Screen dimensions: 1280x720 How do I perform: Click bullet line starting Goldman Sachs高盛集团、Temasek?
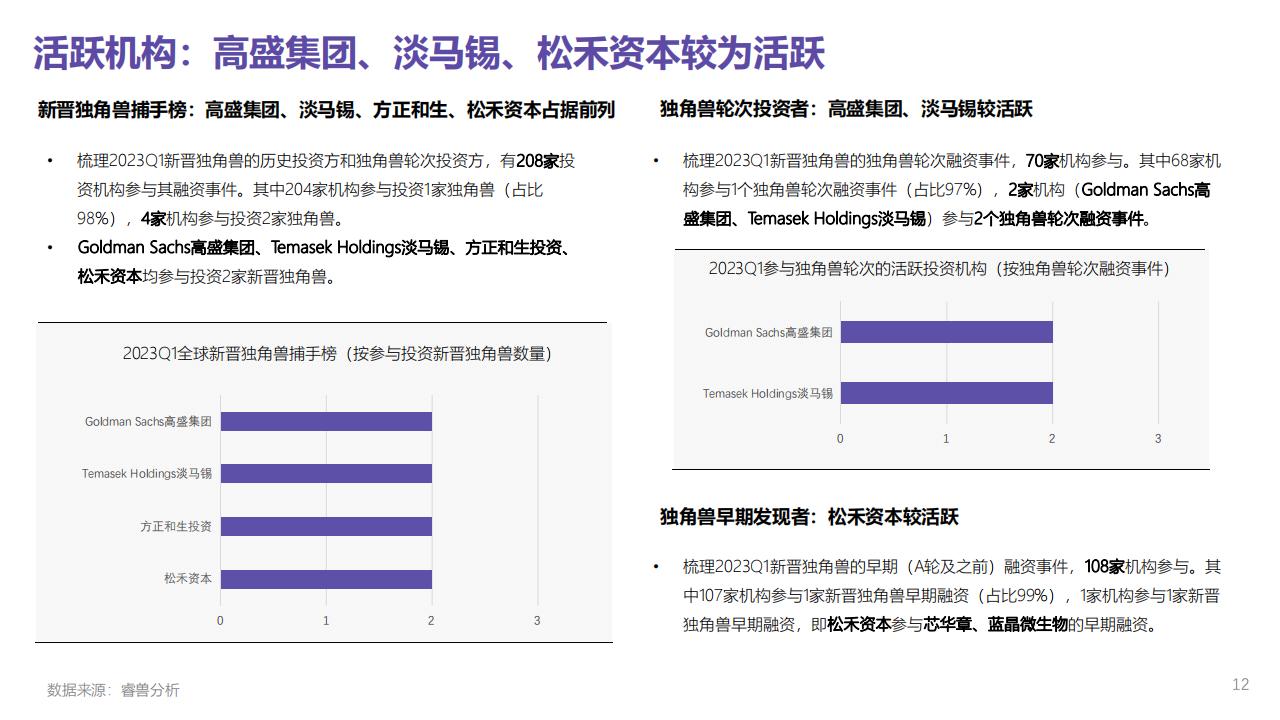[x=324, y=262]
